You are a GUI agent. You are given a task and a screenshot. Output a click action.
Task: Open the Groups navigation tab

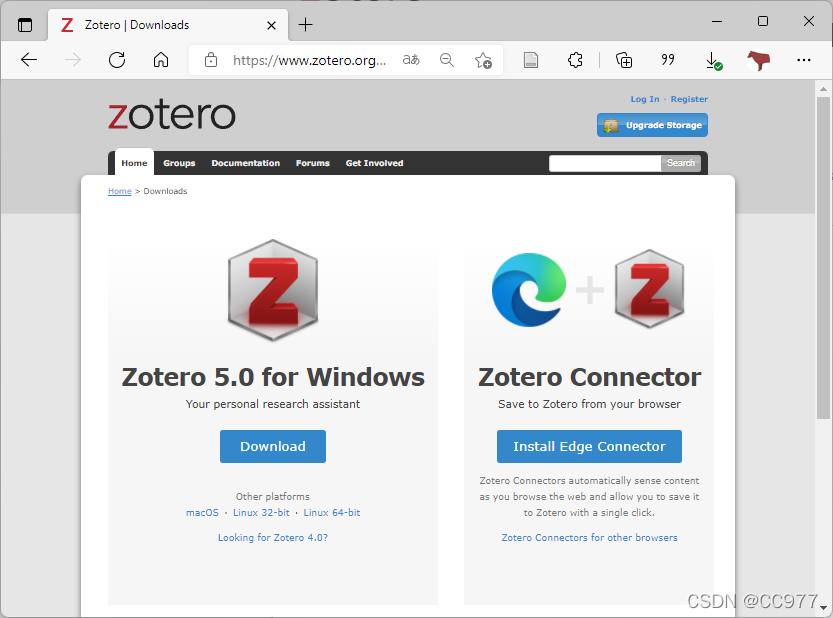click(179, 163)
